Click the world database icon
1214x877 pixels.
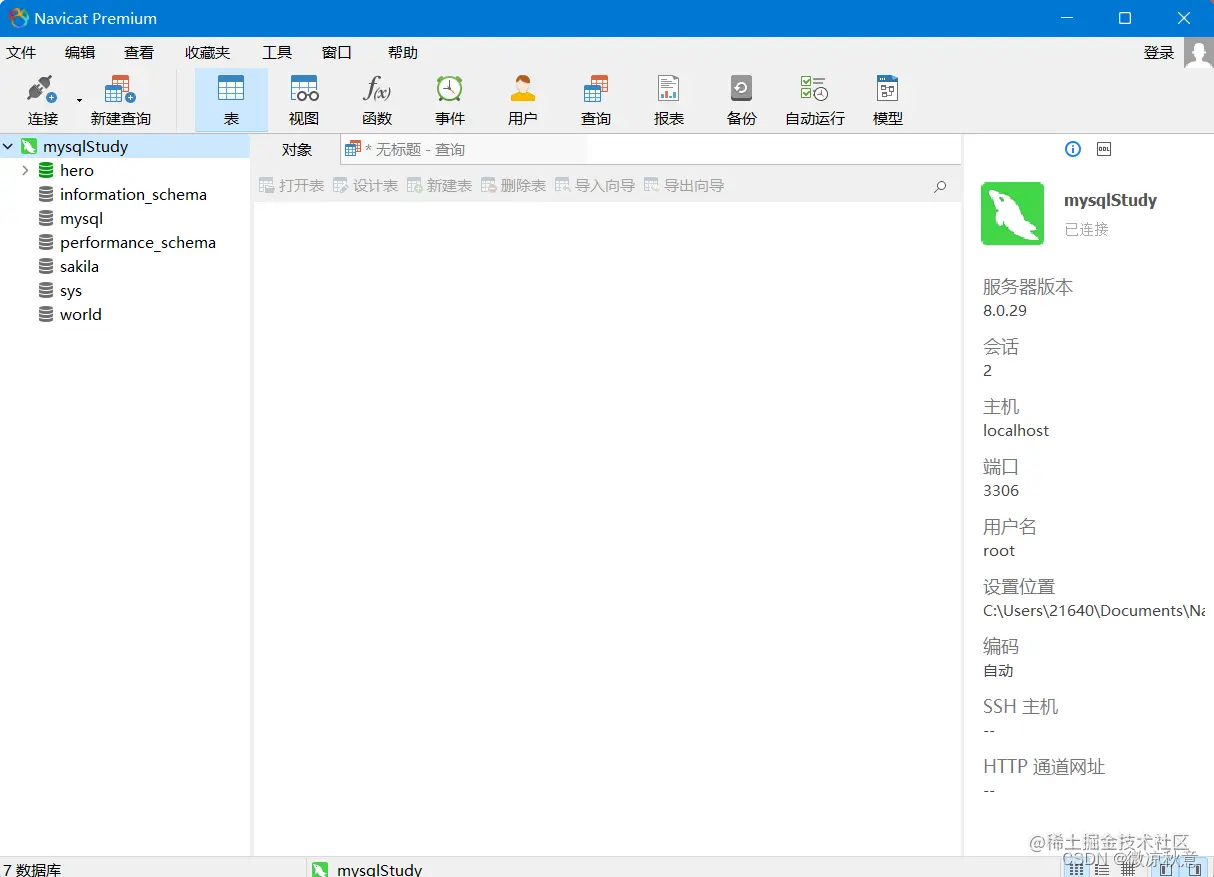[x=46, y=315]
